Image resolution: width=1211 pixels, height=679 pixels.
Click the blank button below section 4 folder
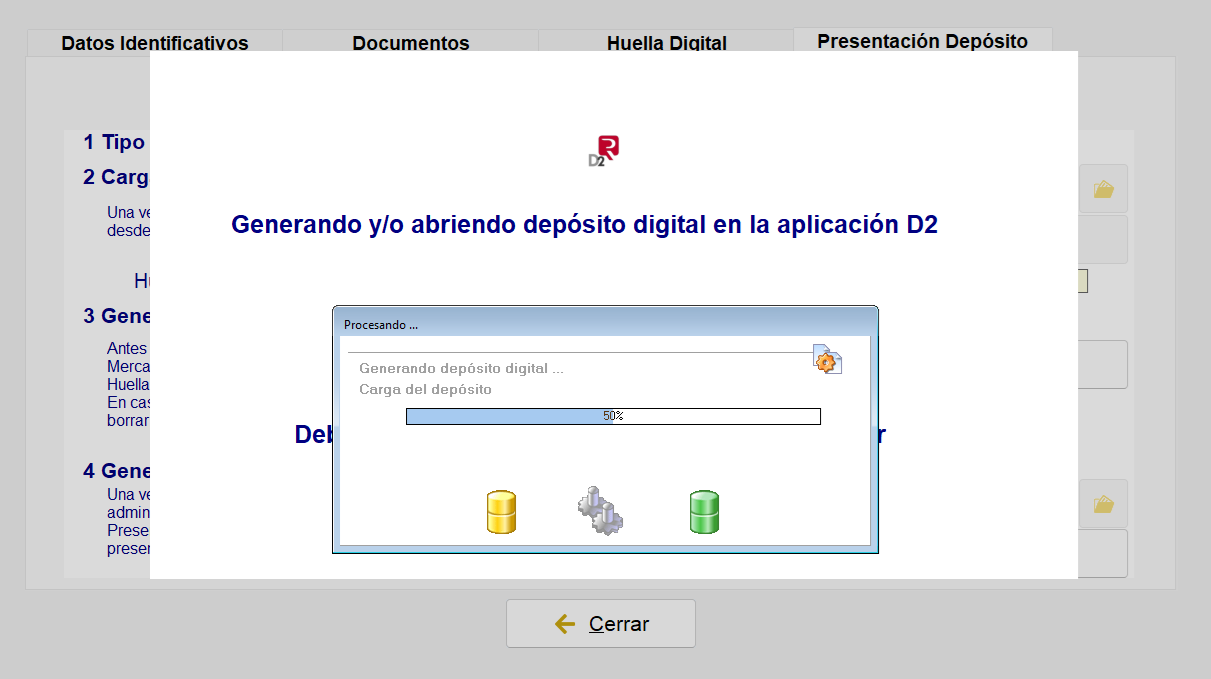1103,553
